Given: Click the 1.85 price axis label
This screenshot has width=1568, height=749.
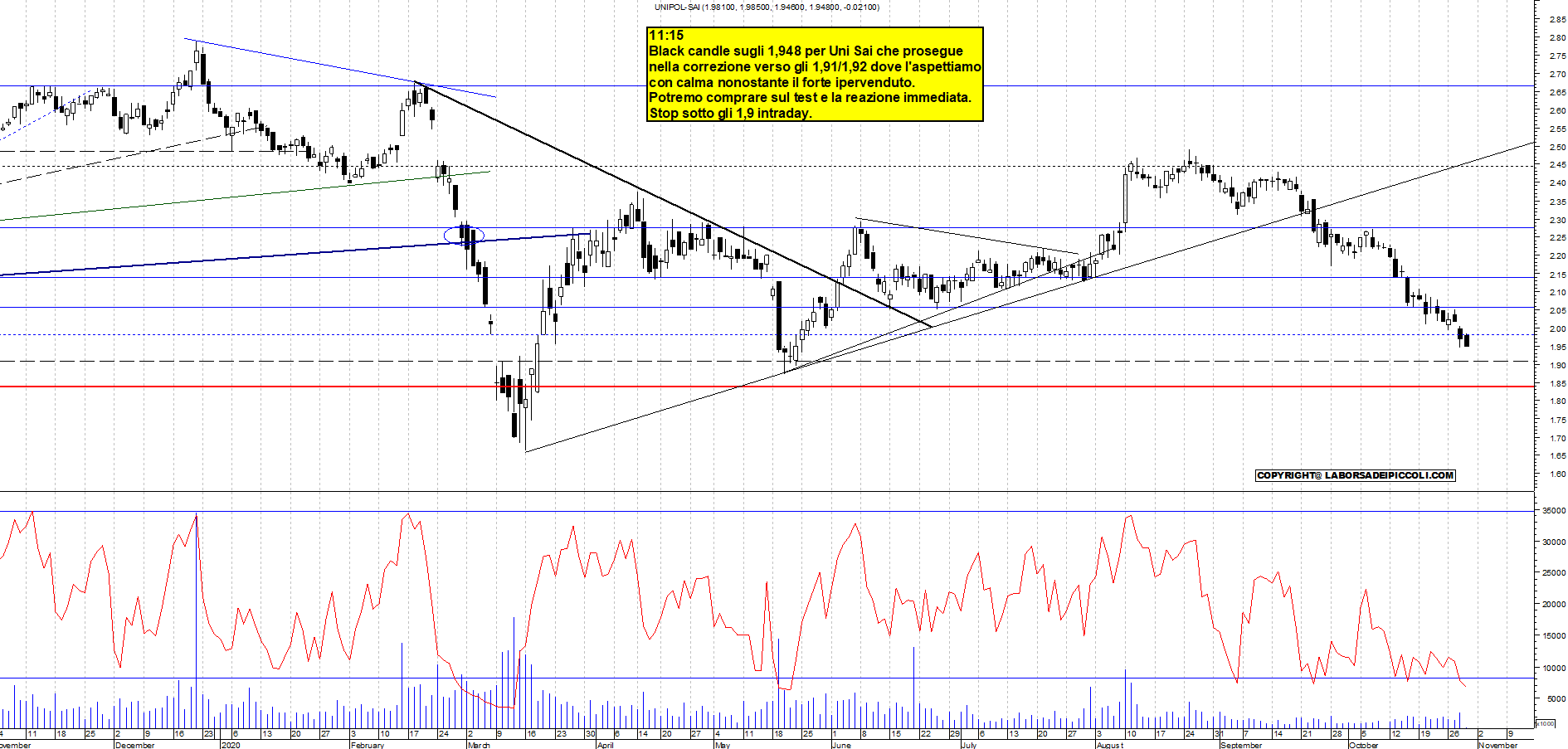Looking at the screenshot, I should point(1557,384).
